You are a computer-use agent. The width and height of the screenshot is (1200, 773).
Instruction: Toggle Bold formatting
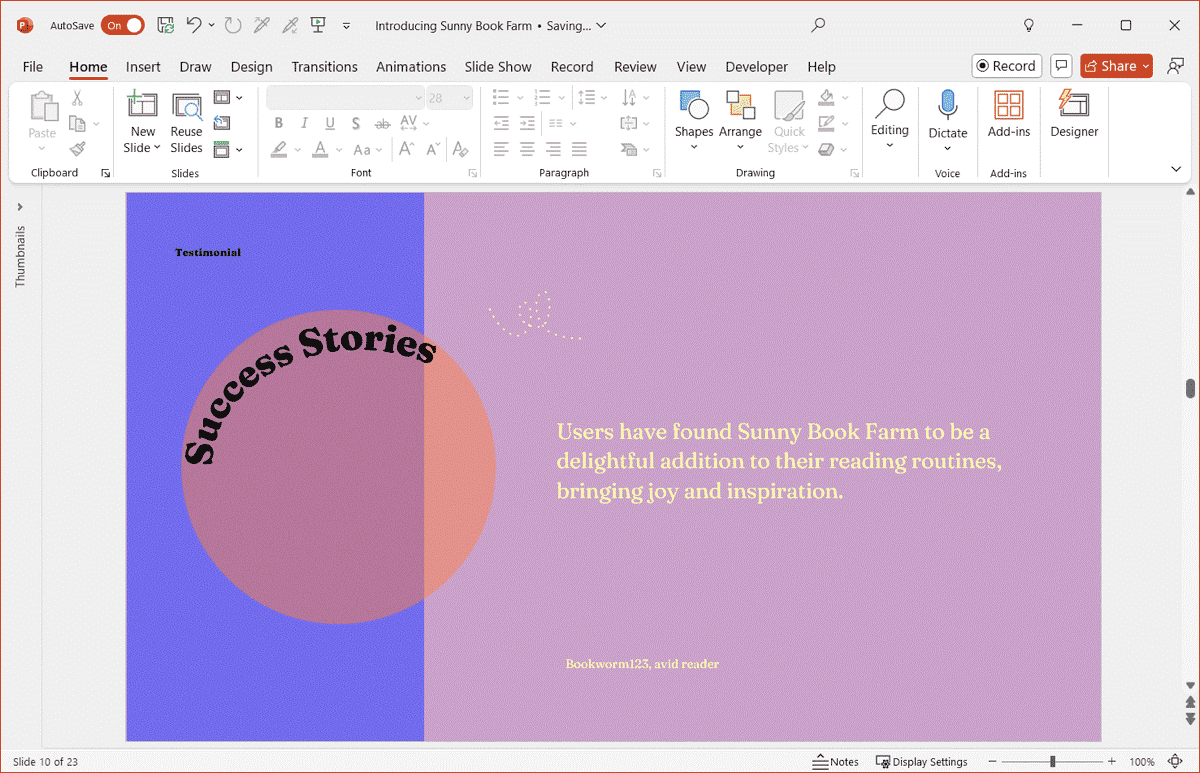click(278, 123)
